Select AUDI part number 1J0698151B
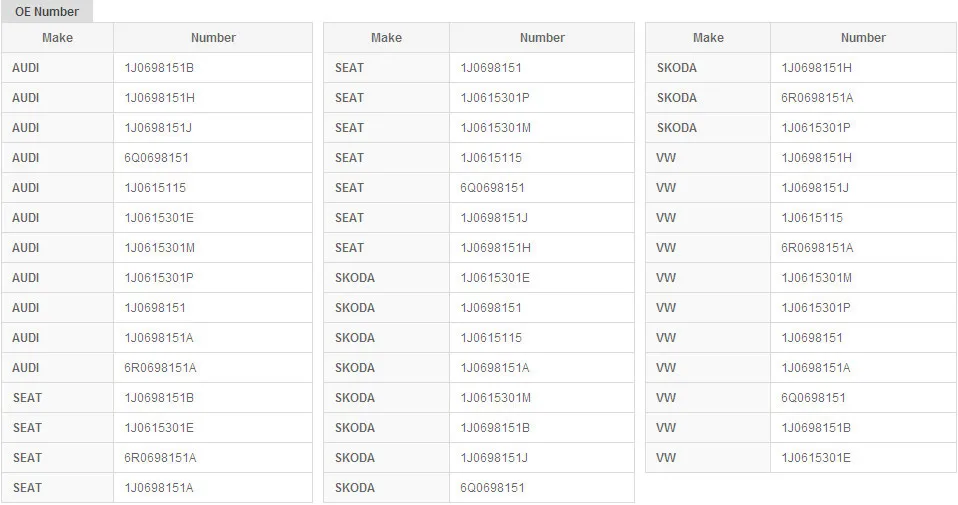 pos(159,68)
